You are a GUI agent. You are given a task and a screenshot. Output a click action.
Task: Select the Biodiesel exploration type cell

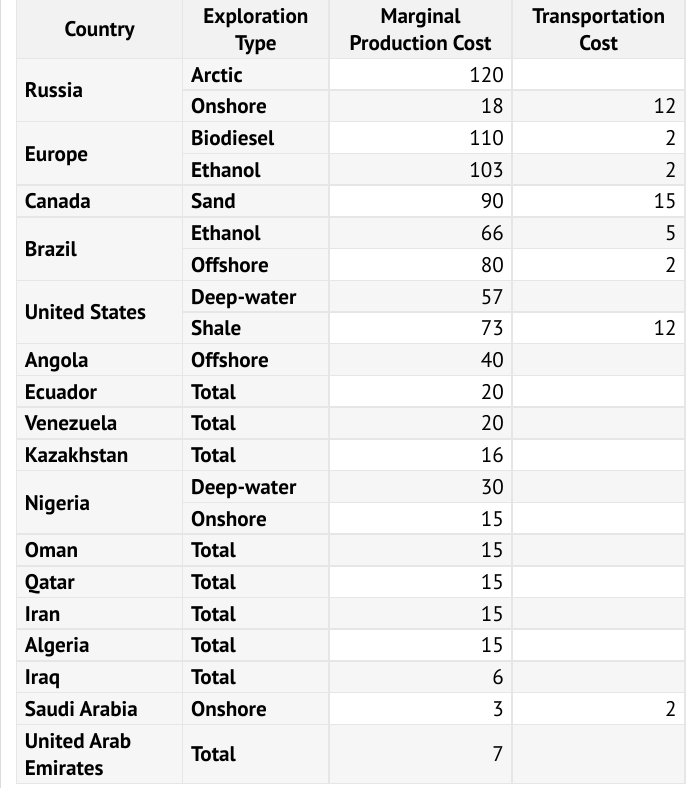coord(233,138)
